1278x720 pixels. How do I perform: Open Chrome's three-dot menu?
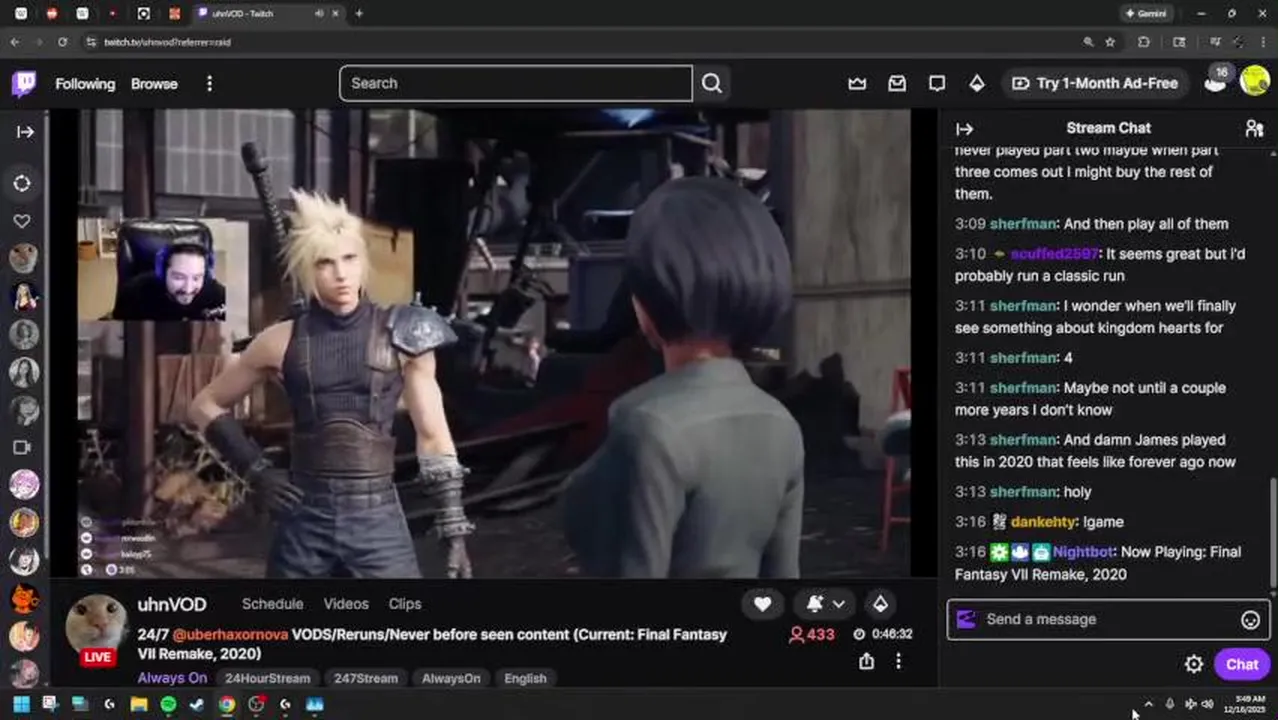coord(1262,42)
